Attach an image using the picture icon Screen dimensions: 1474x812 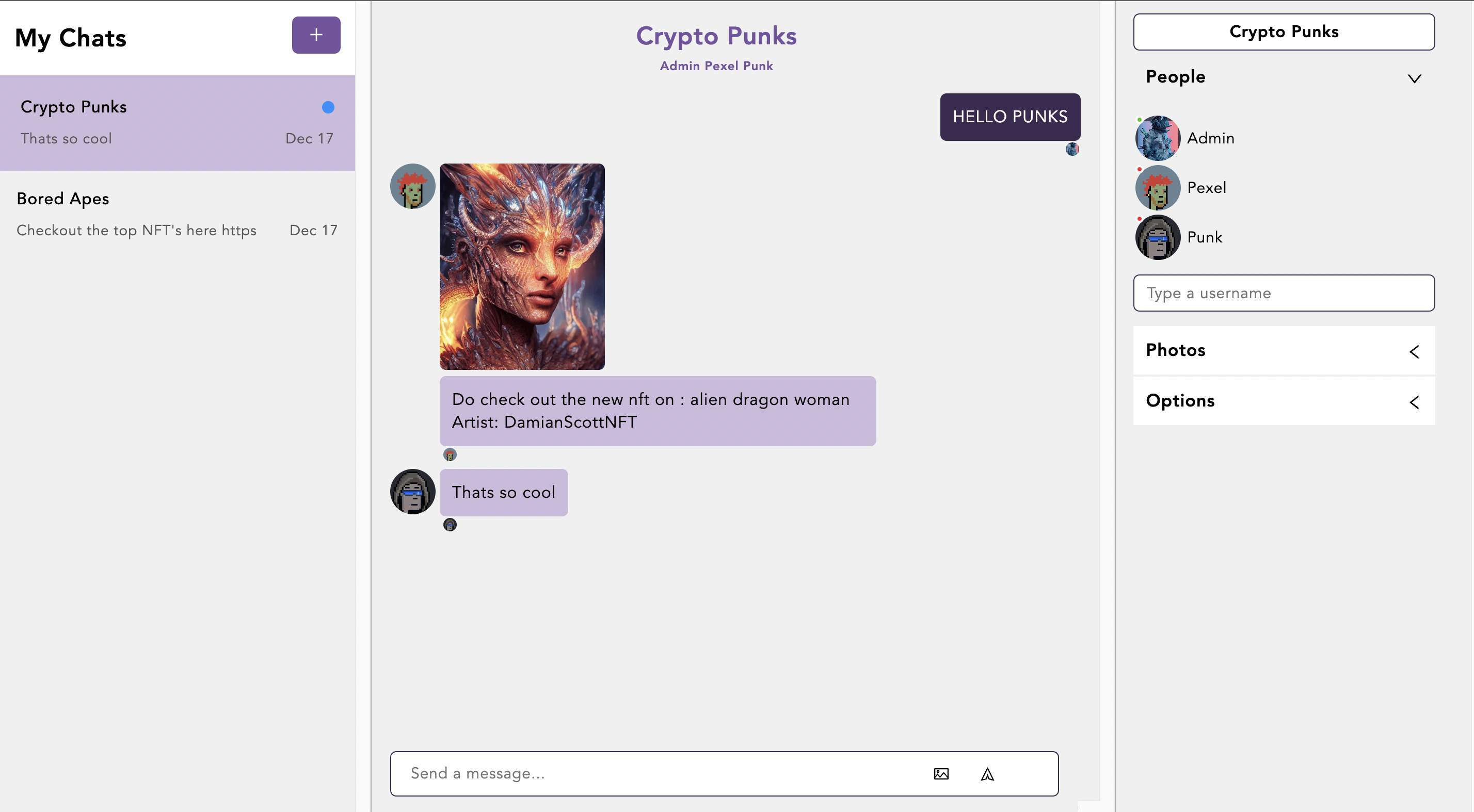[941, 774]
